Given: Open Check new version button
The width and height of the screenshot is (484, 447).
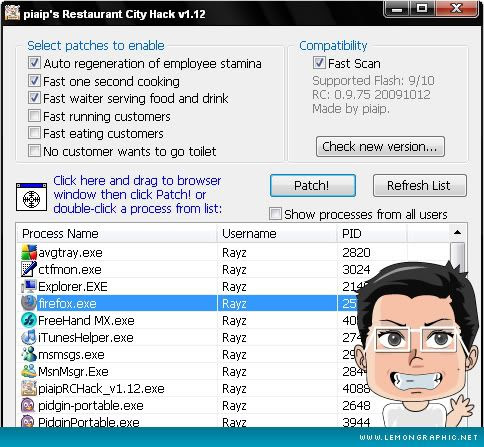Looking at the screenshot, I should (x=380, y=146).
